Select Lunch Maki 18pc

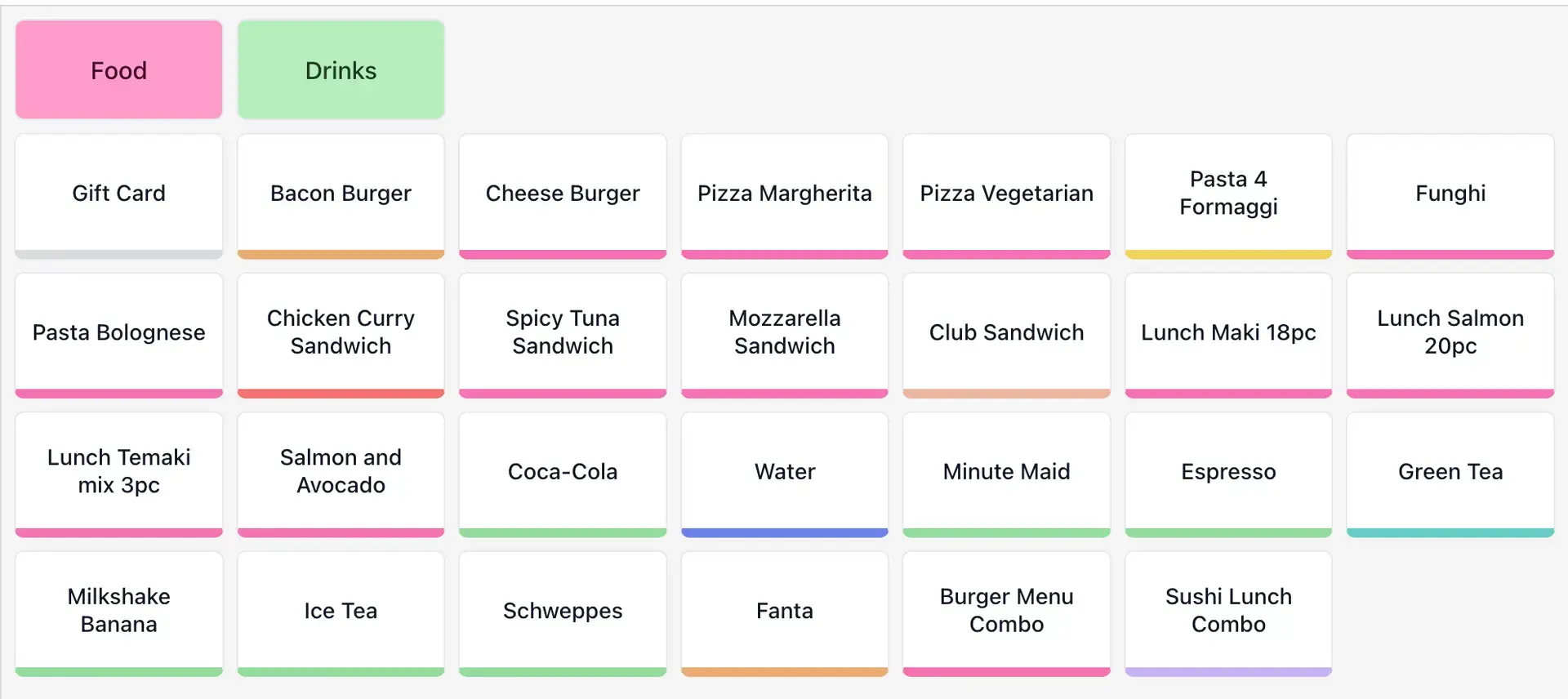click(x=1228, y=333)
